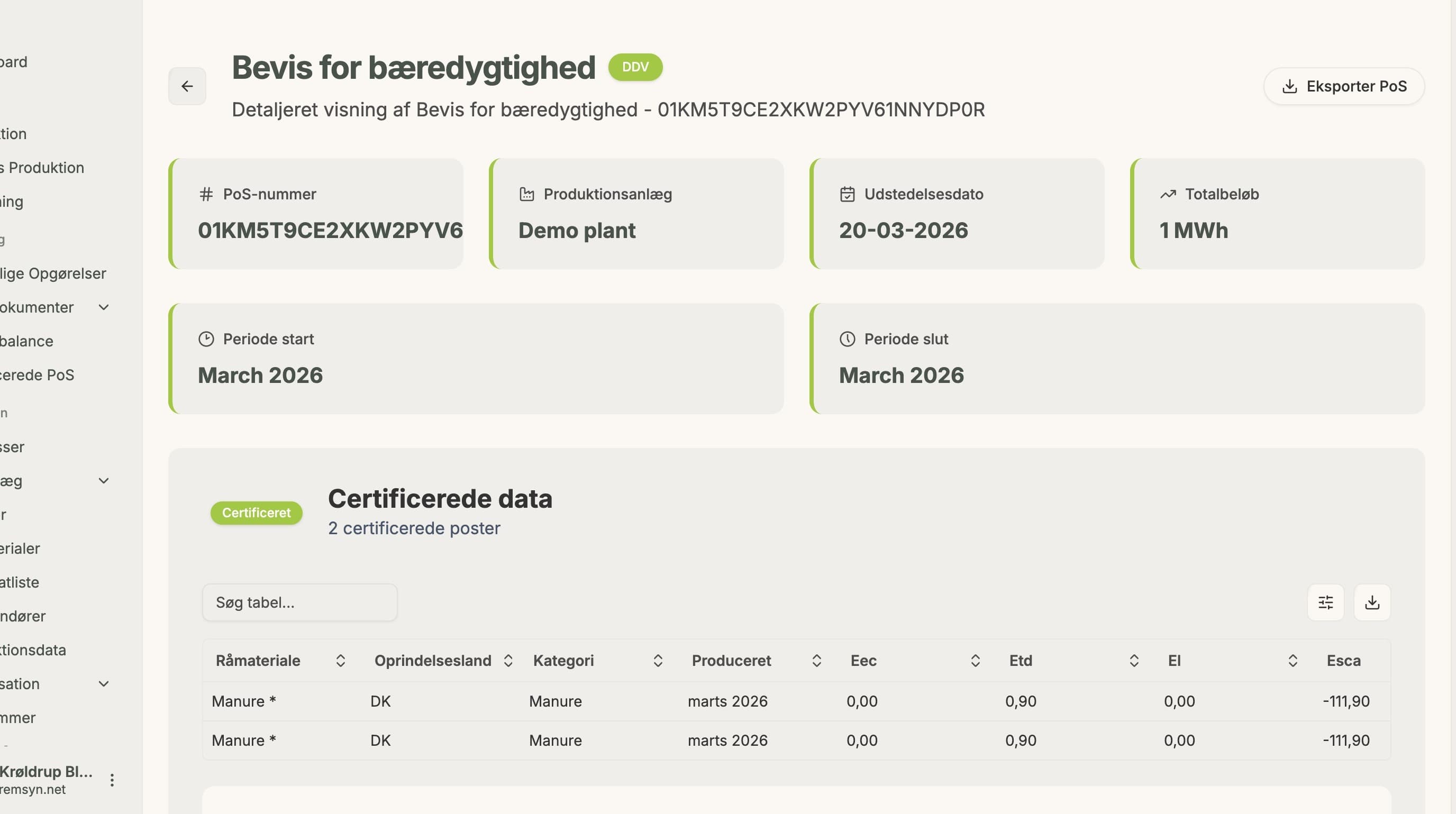
Task: Sort by El column
Action: point(1293,661)
